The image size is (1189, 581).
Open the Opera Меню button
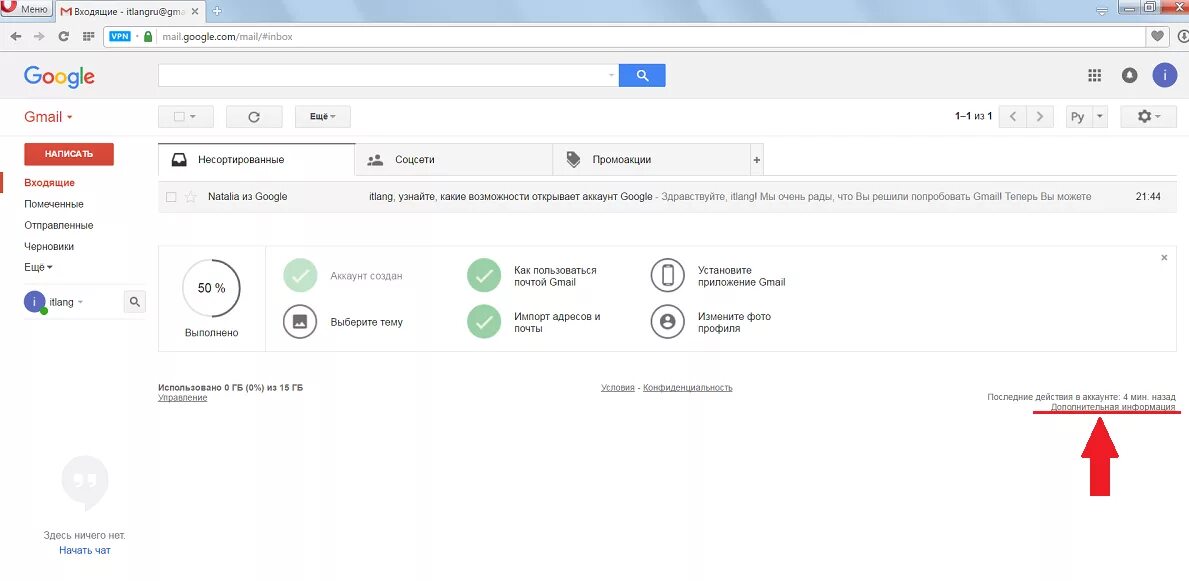point(27,10)
